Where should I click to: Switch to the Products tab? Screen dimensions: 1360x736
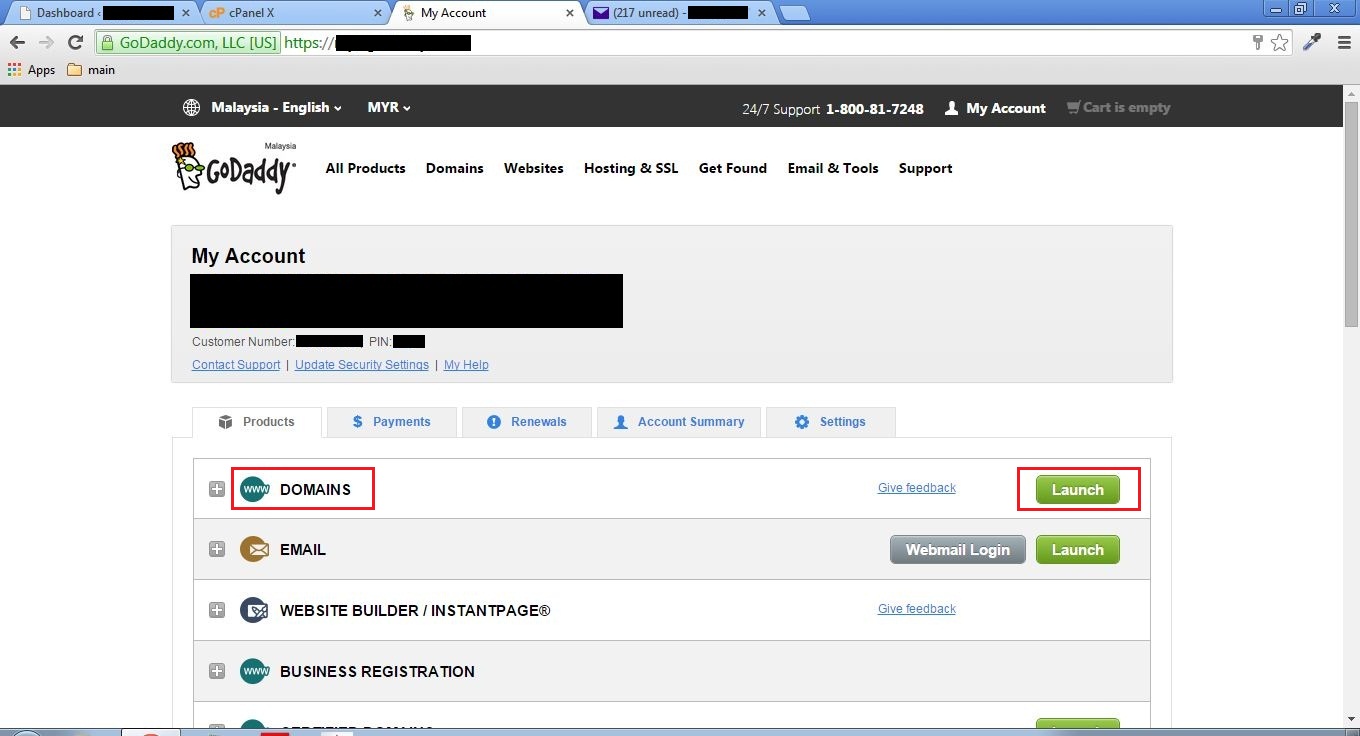(x=257, y=422)
